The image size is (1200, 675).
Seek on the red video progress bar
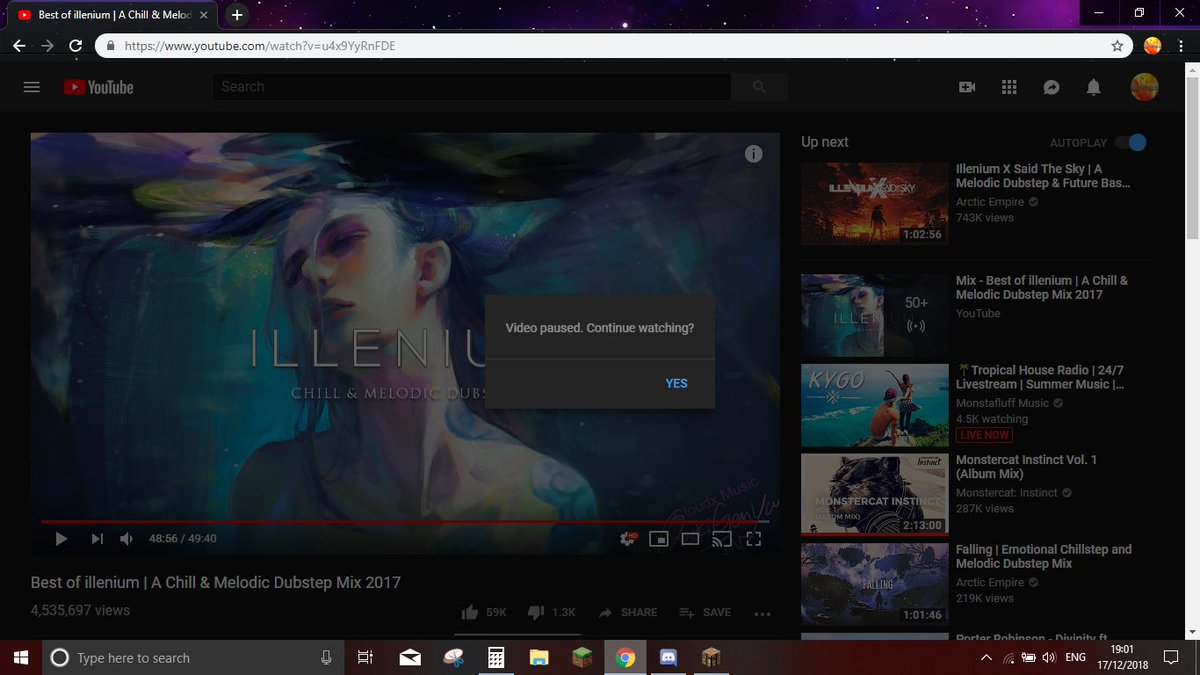tap(405, 522)
